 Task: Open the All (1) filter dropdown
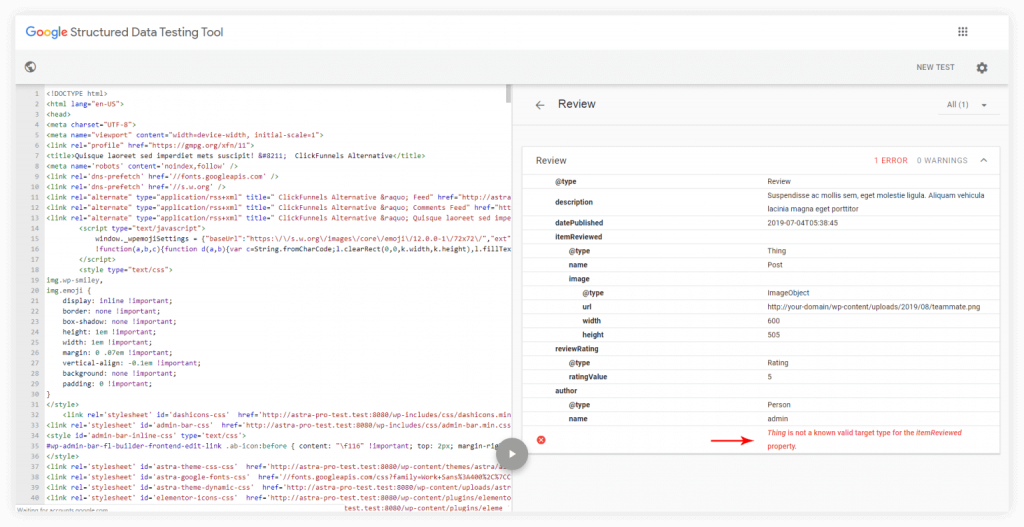coord(966,105)
